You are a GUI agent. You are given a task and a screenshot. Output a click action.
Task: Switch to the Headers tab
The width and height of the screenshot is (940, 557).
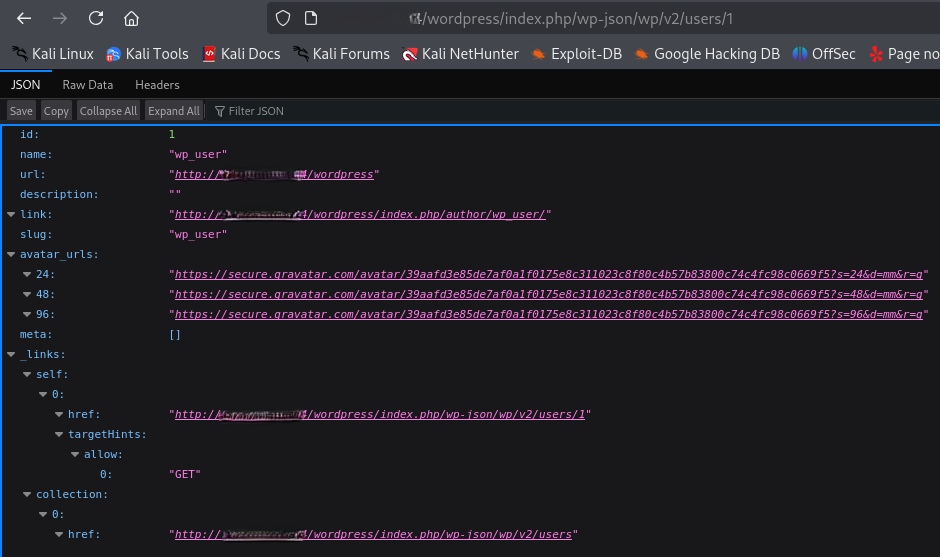tap(157, 85)
